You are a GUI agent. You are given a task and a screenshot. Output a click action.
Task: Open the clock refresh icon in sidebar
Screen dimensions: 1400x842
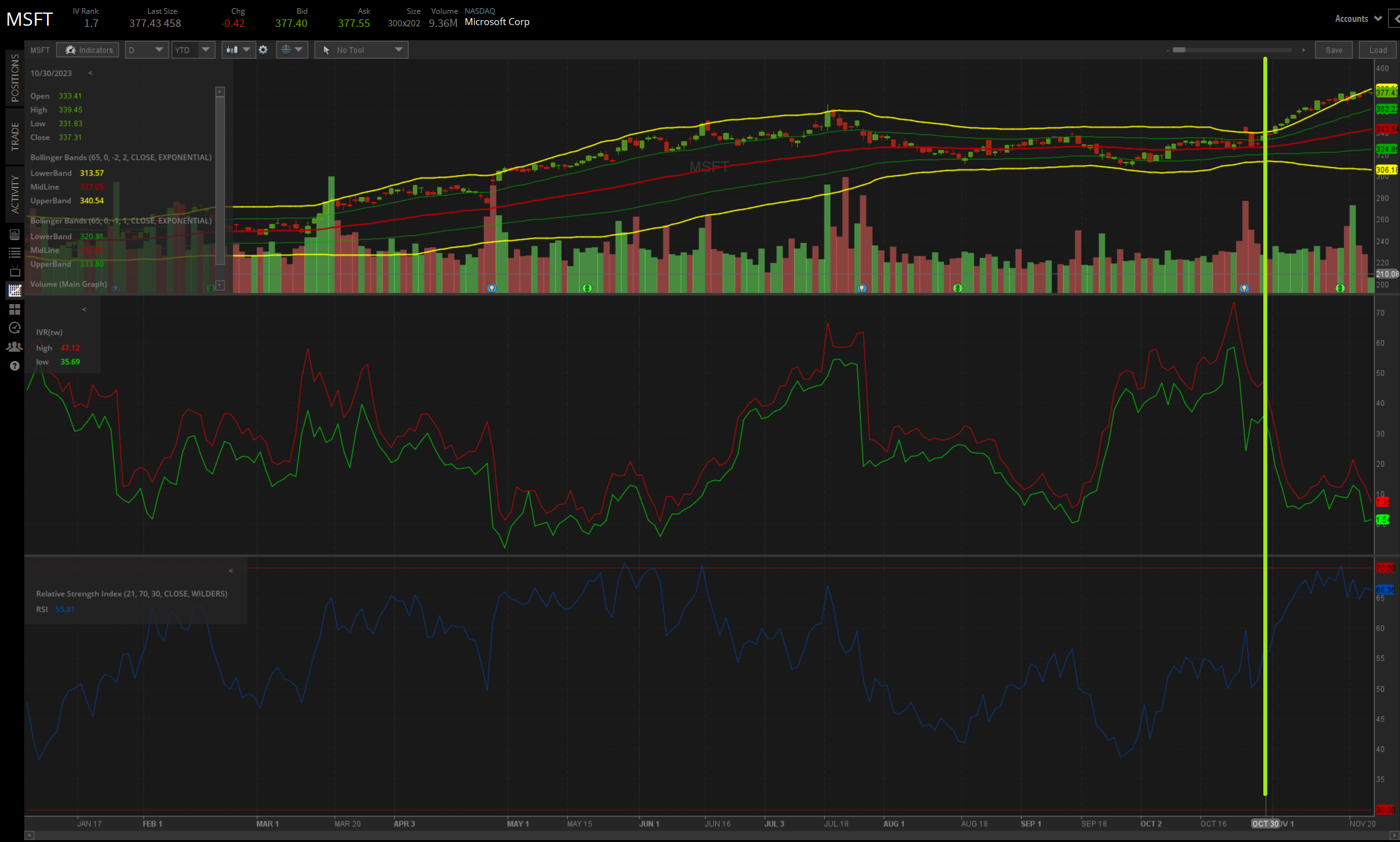pyautogui.click(x=14, y=328)
